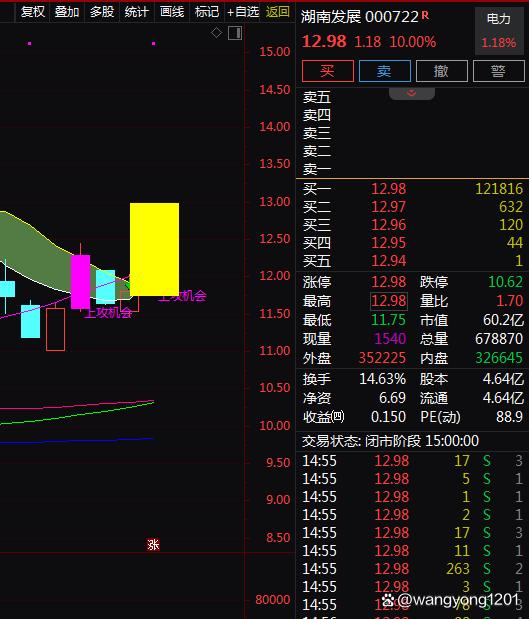Screen dimensions: 529x619
Task: Open the 统计 statistics tool
Action: [137, 12]
